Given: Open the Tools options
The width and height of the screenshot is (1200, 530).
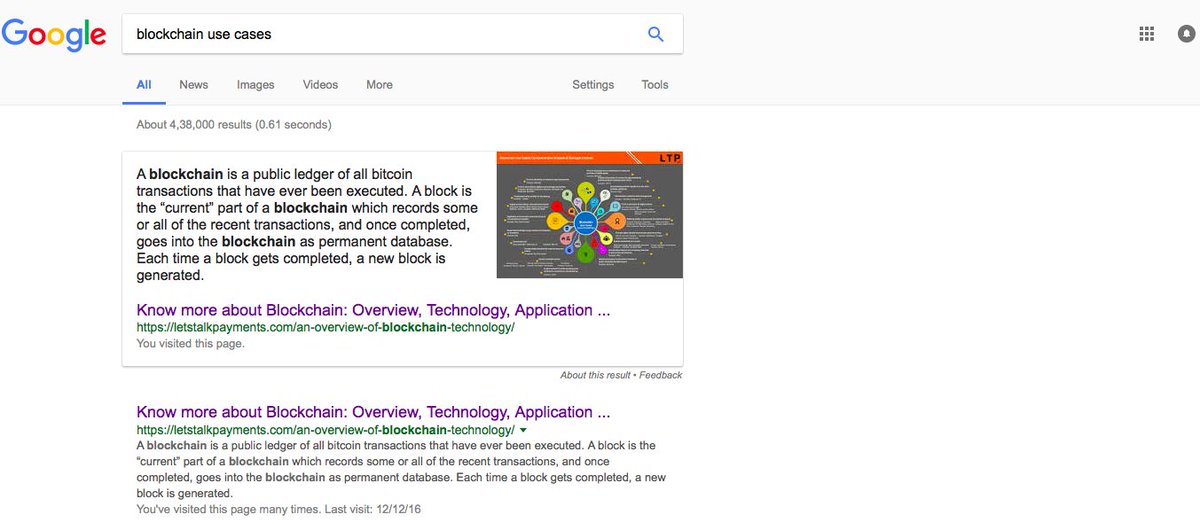Looking at the screenshot, I should pyautogui.click(x=655, y=85).
